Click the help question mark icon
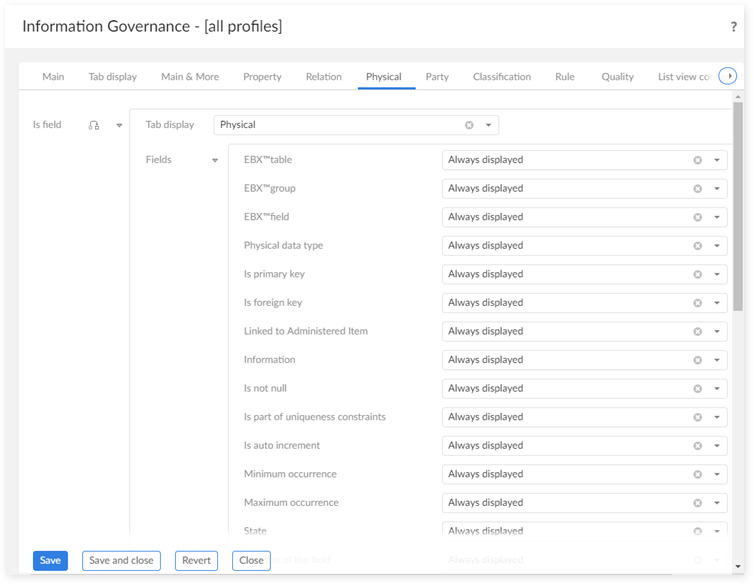 pos(734,27)
